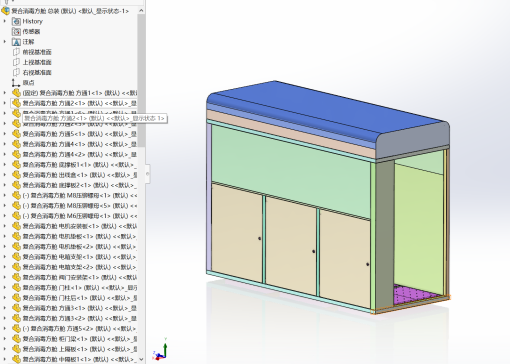Click the part icon of 阀门安装架<1>

(x=16, y=277)
